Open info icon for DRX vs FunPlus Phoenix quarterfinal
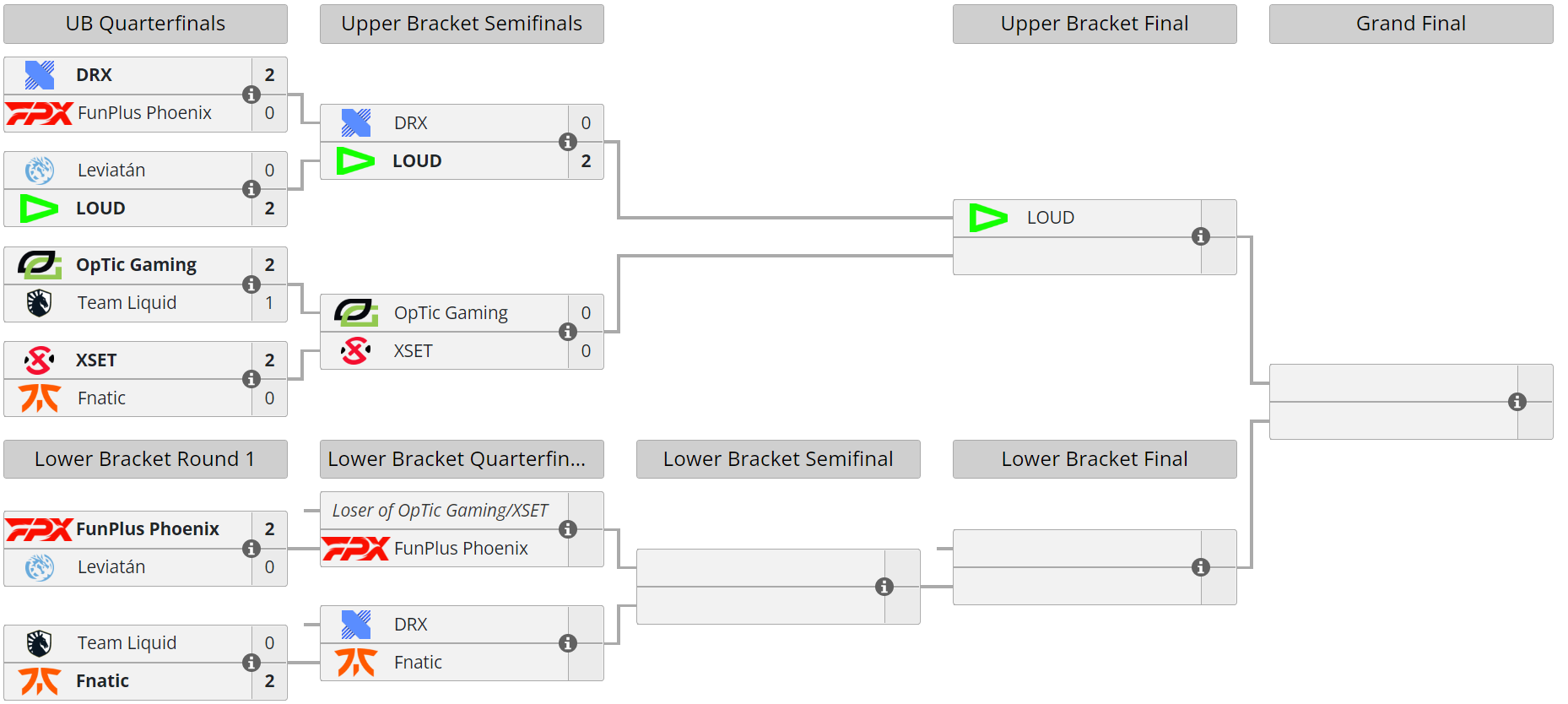The image size is (1568, 704). (x=251, y=95)
